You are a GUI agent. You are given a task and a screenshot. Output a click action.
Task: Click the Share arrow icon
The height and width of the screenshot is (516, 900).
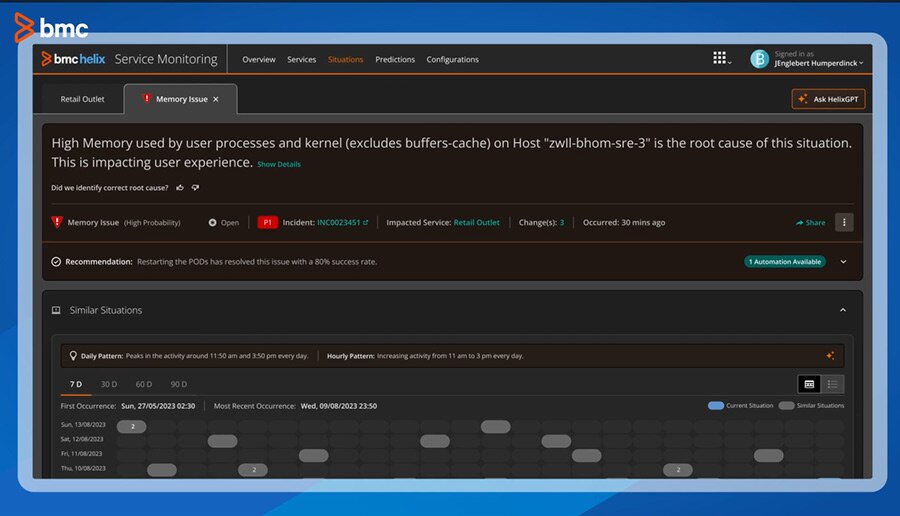[800, 223]
